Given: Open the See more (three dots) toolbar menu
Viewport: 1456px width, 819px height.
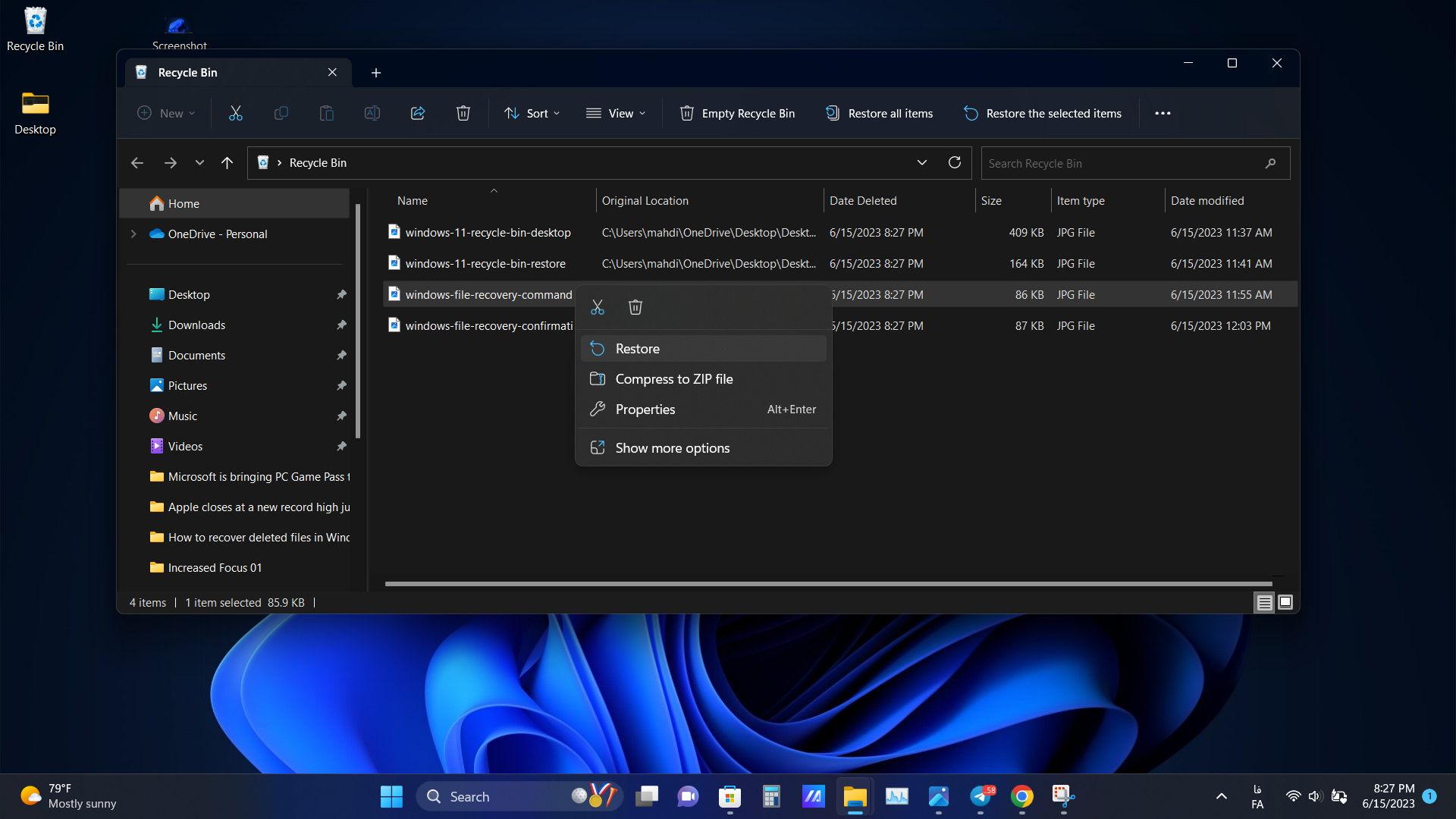Looking at the screenshot, I should [x=1163, y=113].
